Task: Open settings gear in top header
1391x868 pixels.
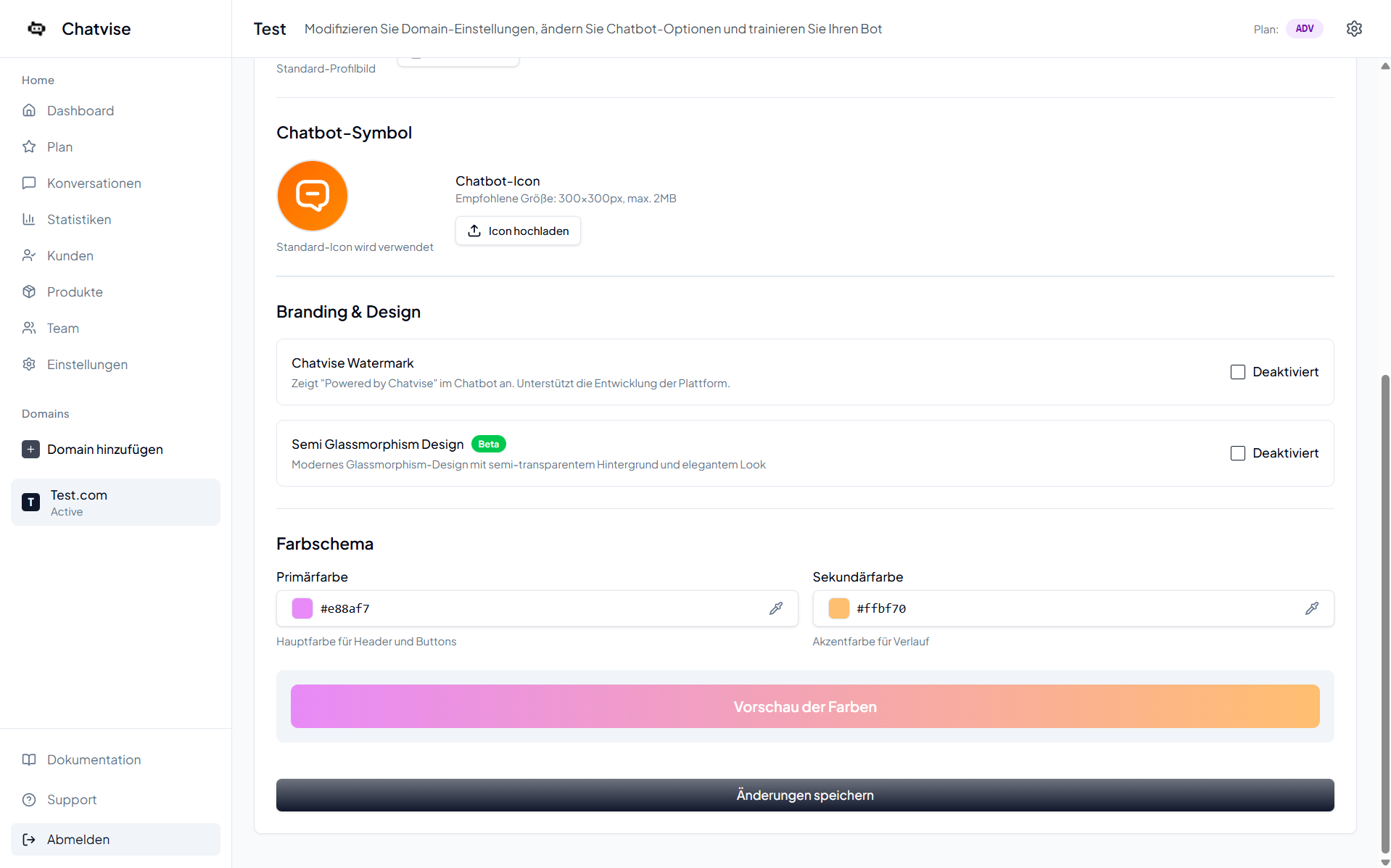Action: pyautogui.click(x=1354, y=29)
